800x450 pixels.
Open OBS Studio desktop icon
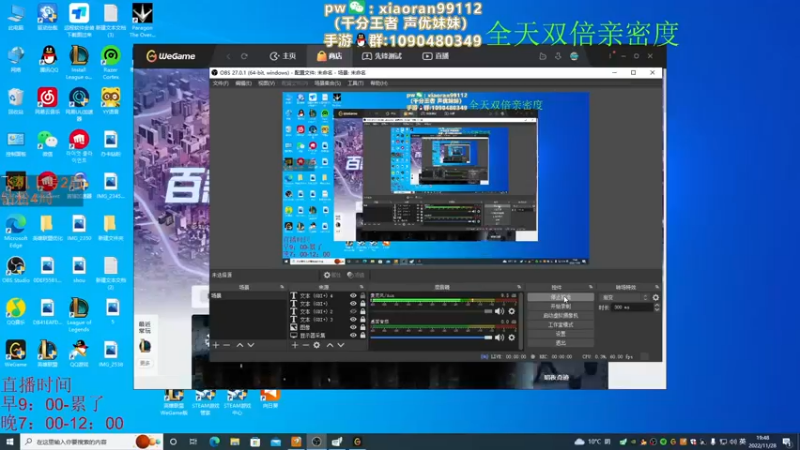pyautogui.click(x=16, y=270)
